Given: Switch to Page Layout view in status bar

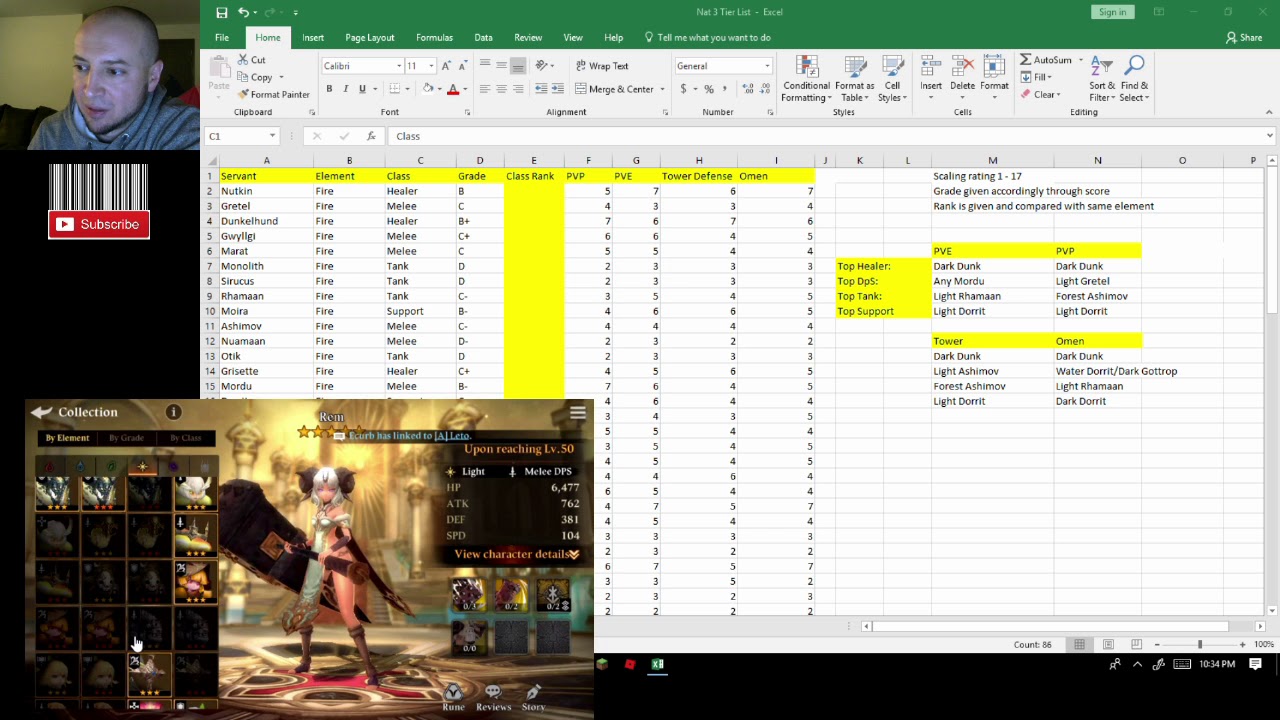Looking at the screenshot, I should 1108,644.
